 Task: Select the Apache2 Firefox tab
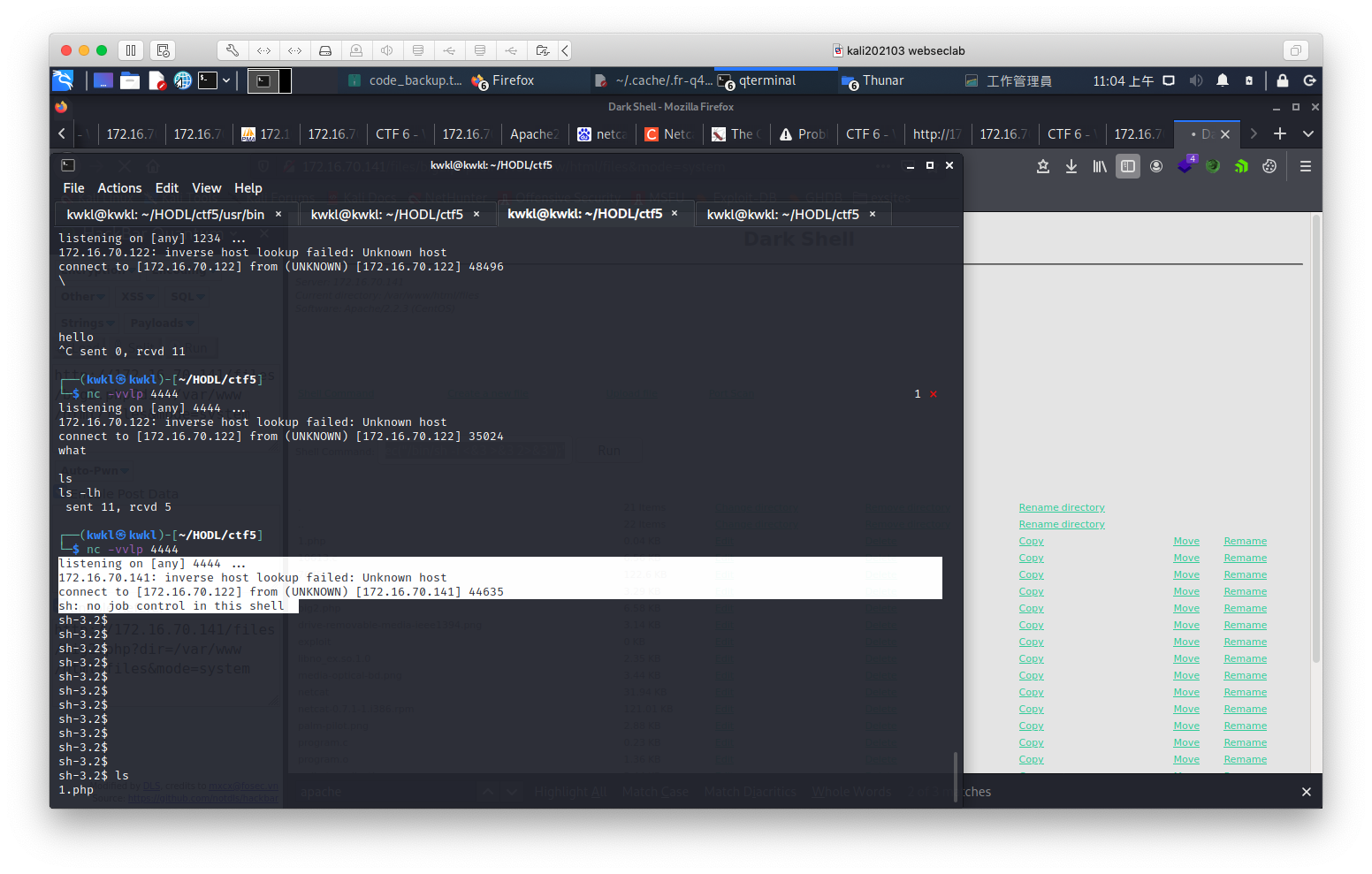pos(534,133)
